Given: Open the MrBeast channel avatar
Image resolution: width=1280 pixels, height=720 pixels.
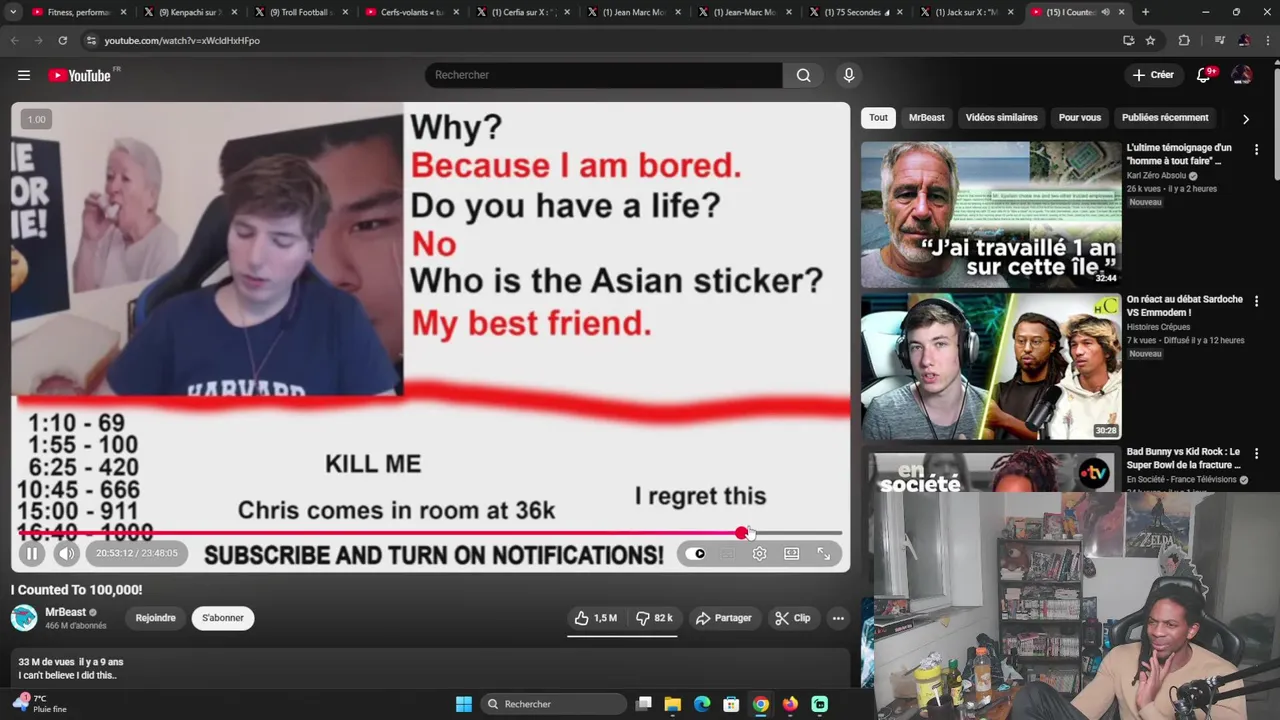Looking at the screenshot, I should point(24,618).
